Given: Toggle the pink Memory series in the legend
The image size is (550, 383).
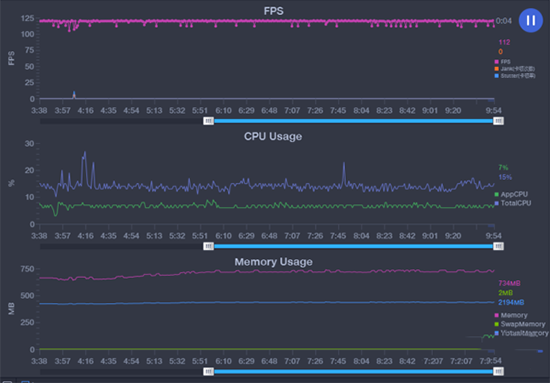Looking at the screenshot, I should (x=511, y=315).
